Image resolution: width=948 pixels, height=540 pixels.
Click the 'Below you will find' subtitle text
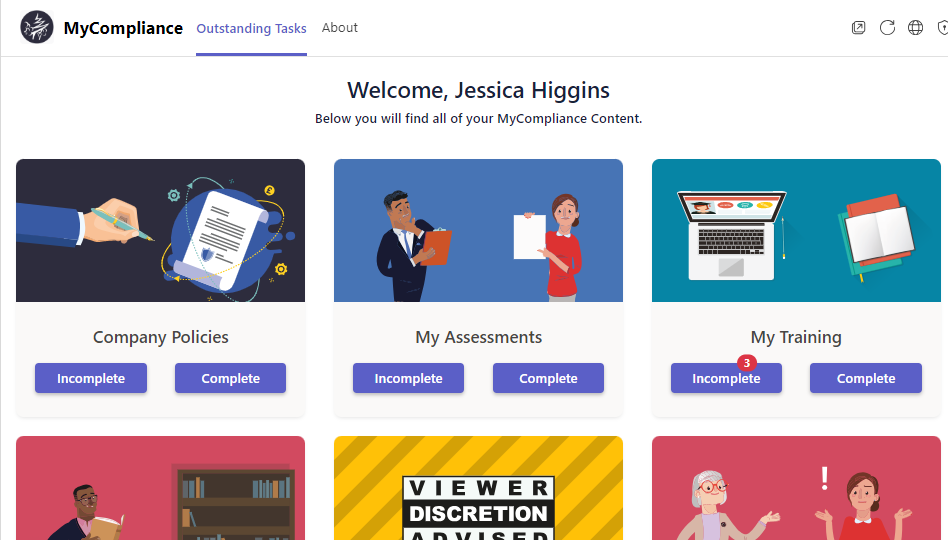(x=478, y=119)
